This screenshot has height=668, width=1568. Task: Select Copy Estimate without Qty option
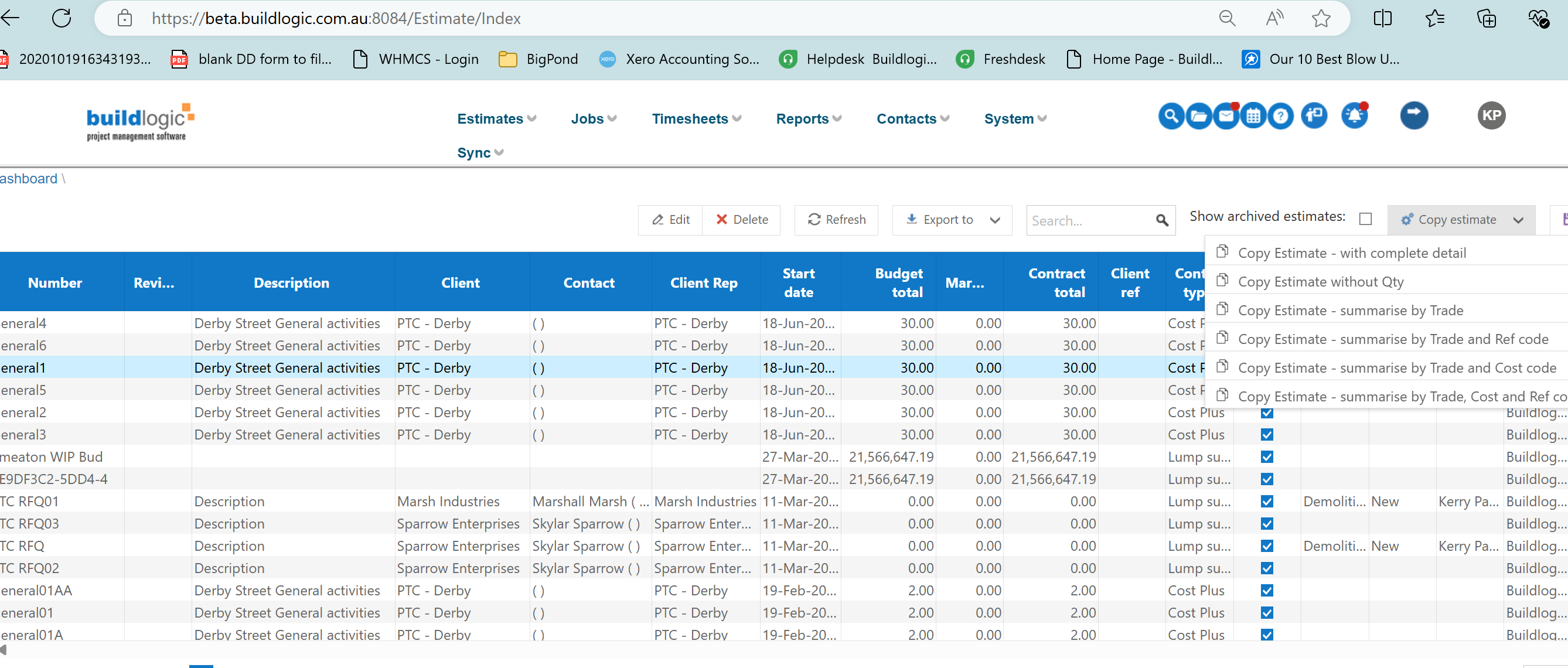click(x=1320, y=282)
